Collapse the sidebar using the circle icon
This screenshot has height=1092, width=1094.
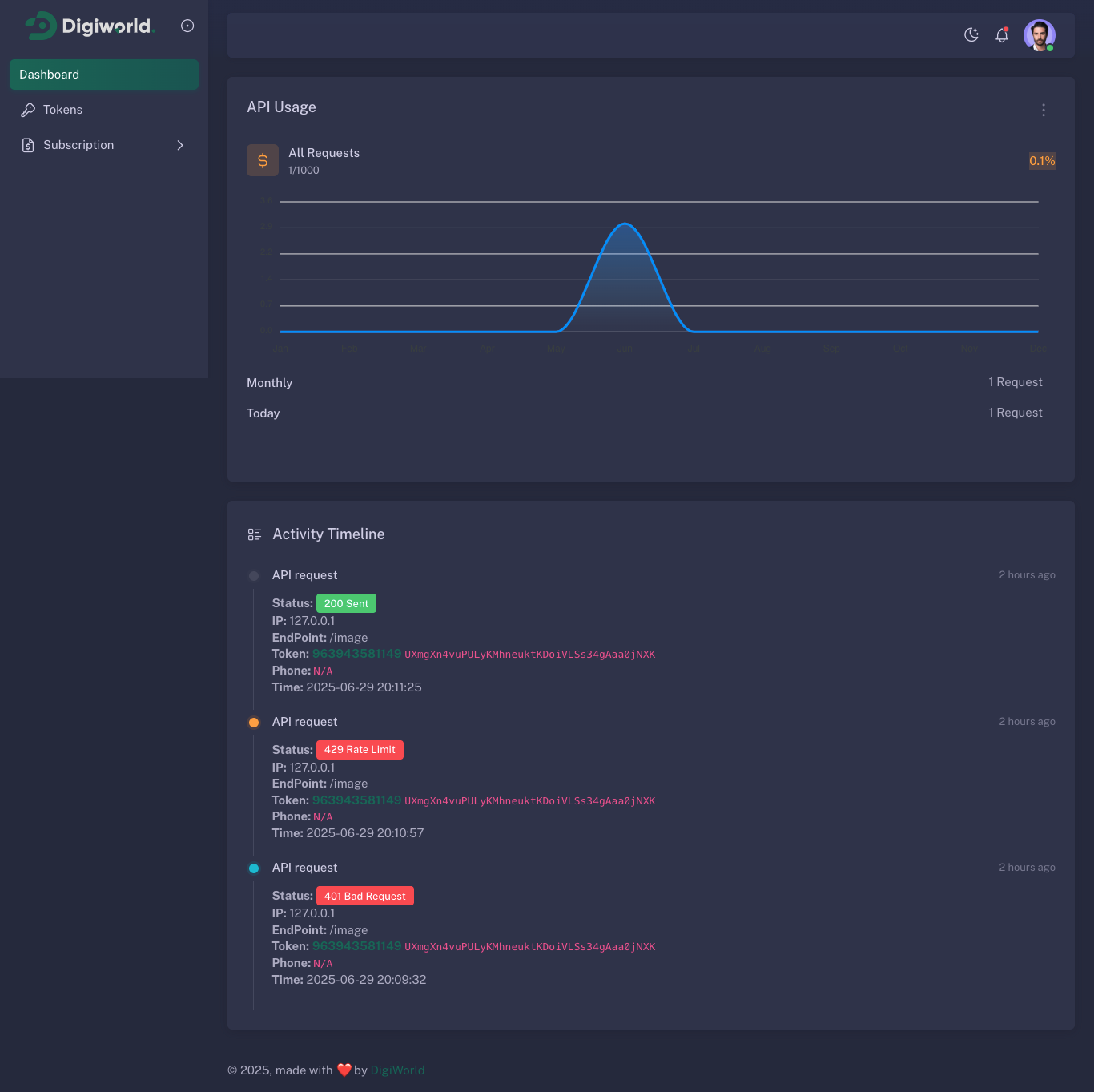[x=187, y=25]
